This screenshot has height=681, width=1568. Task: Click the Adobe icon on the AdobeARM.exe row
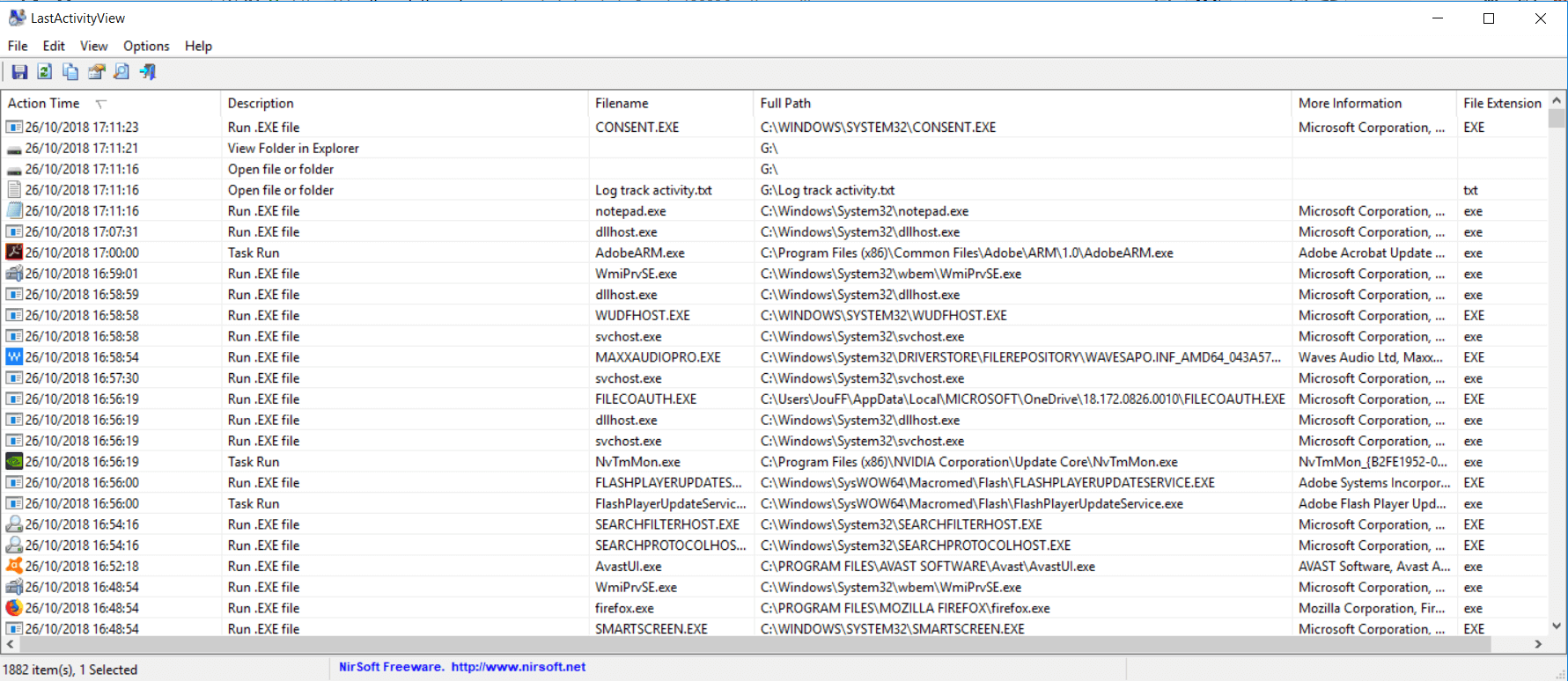click(x=14, y=253)
